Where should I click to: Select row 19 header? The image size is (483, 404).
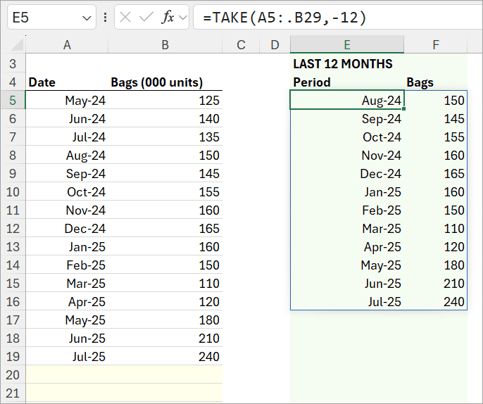click(x=13, y=356)
